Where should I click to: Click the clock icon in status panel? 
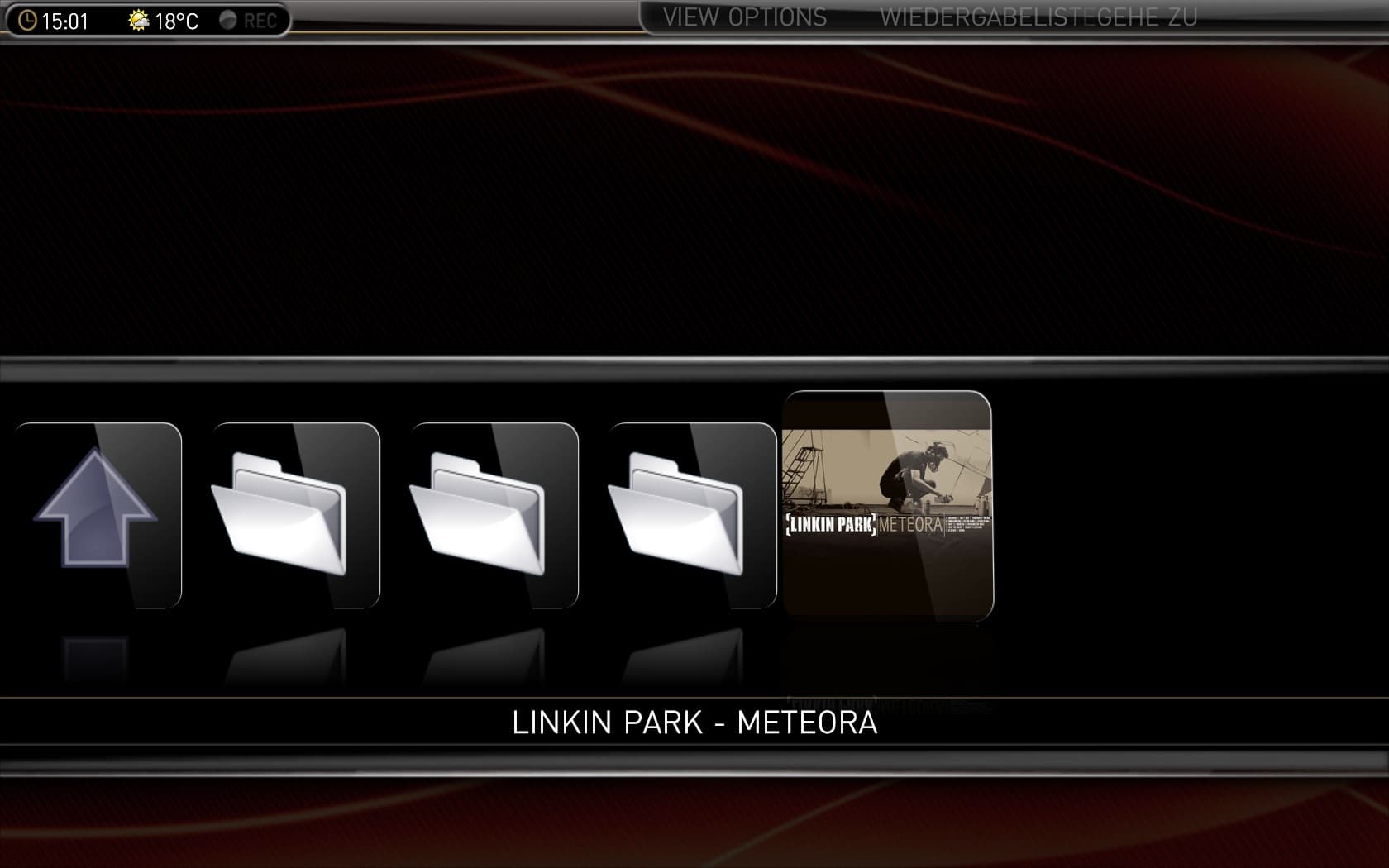[x=26, y=21]
